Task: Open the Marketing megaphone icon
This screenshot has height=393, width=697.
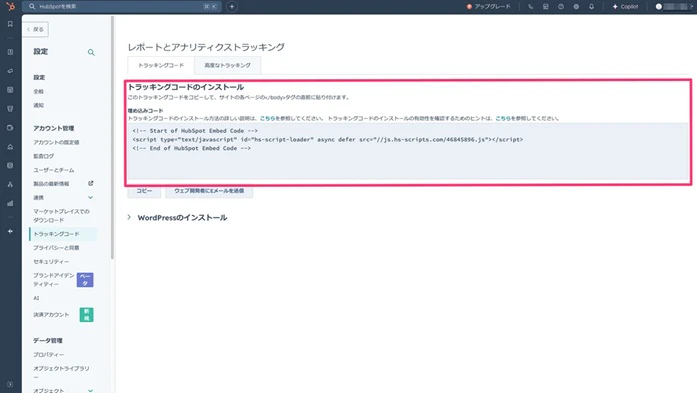Action: coord(10,71)
